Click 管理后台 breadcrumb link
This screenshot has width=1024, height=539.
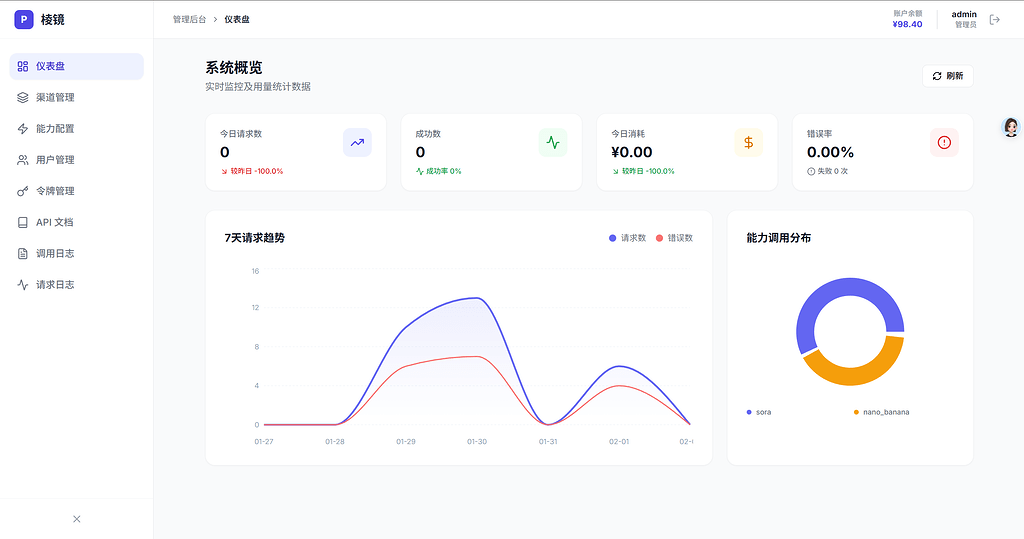189,20
